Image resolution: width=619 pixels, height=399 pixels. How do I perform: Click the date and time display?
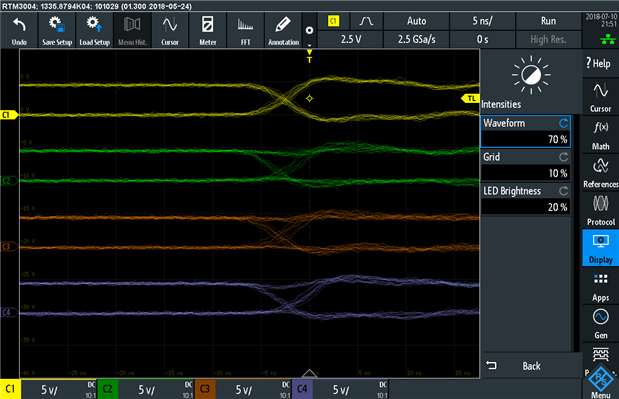pyautogui.click(x=601, y=21)
